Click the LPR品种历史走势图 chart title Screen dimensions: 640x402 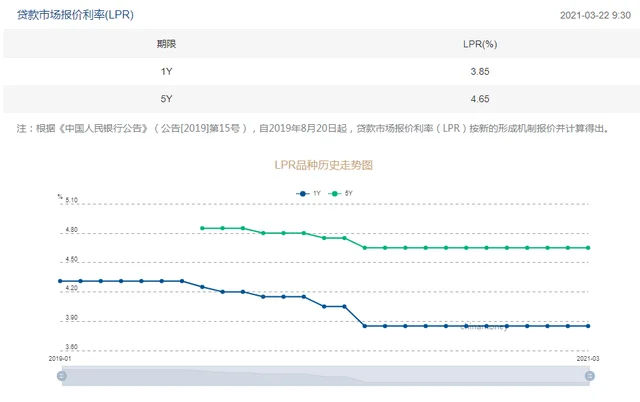pos(323,165)
